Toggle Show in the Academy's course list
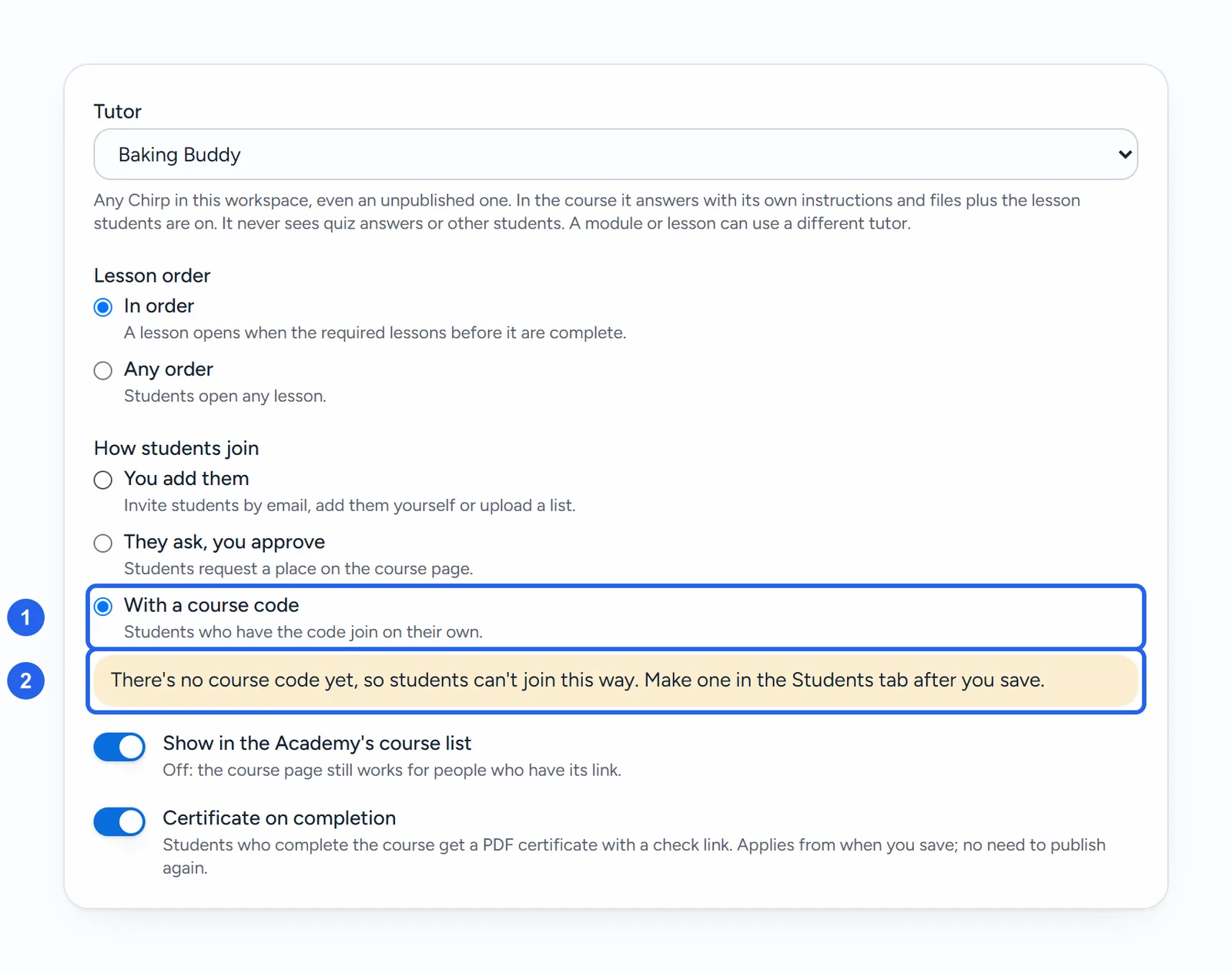1232x973 pixels. [119, 747]
